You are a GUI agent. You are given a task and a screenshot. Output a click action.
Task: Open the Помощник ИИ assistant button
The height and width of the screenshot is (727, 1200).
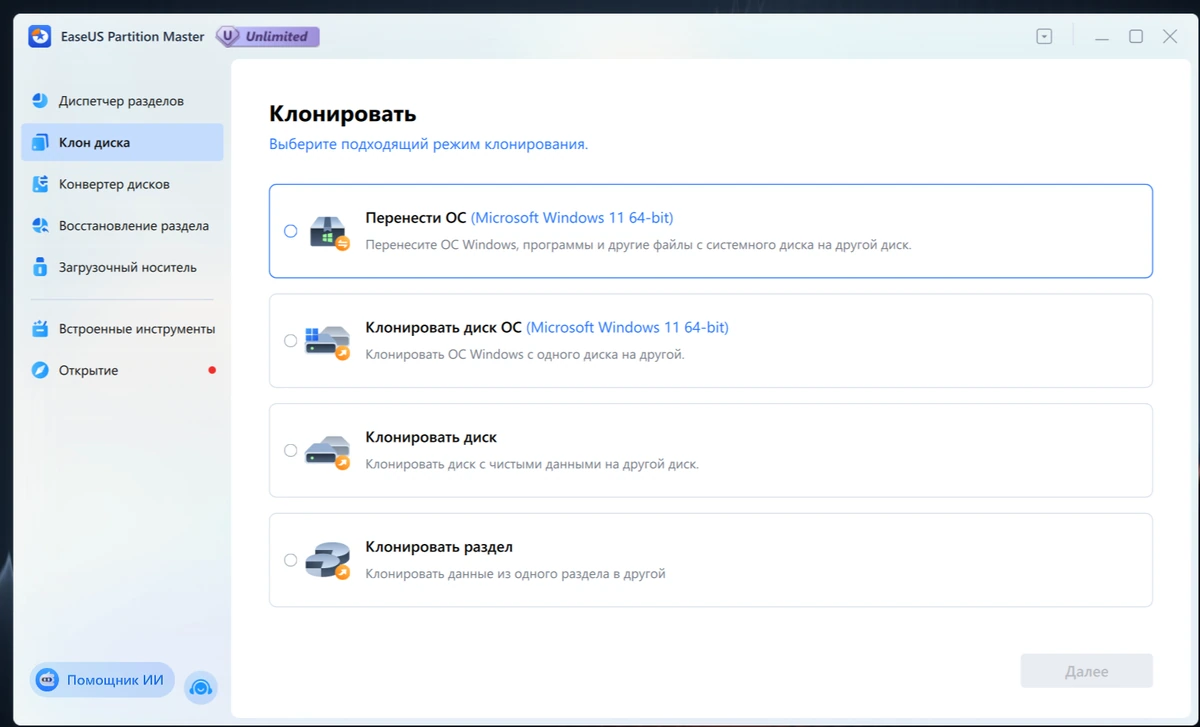pos(102,680)
